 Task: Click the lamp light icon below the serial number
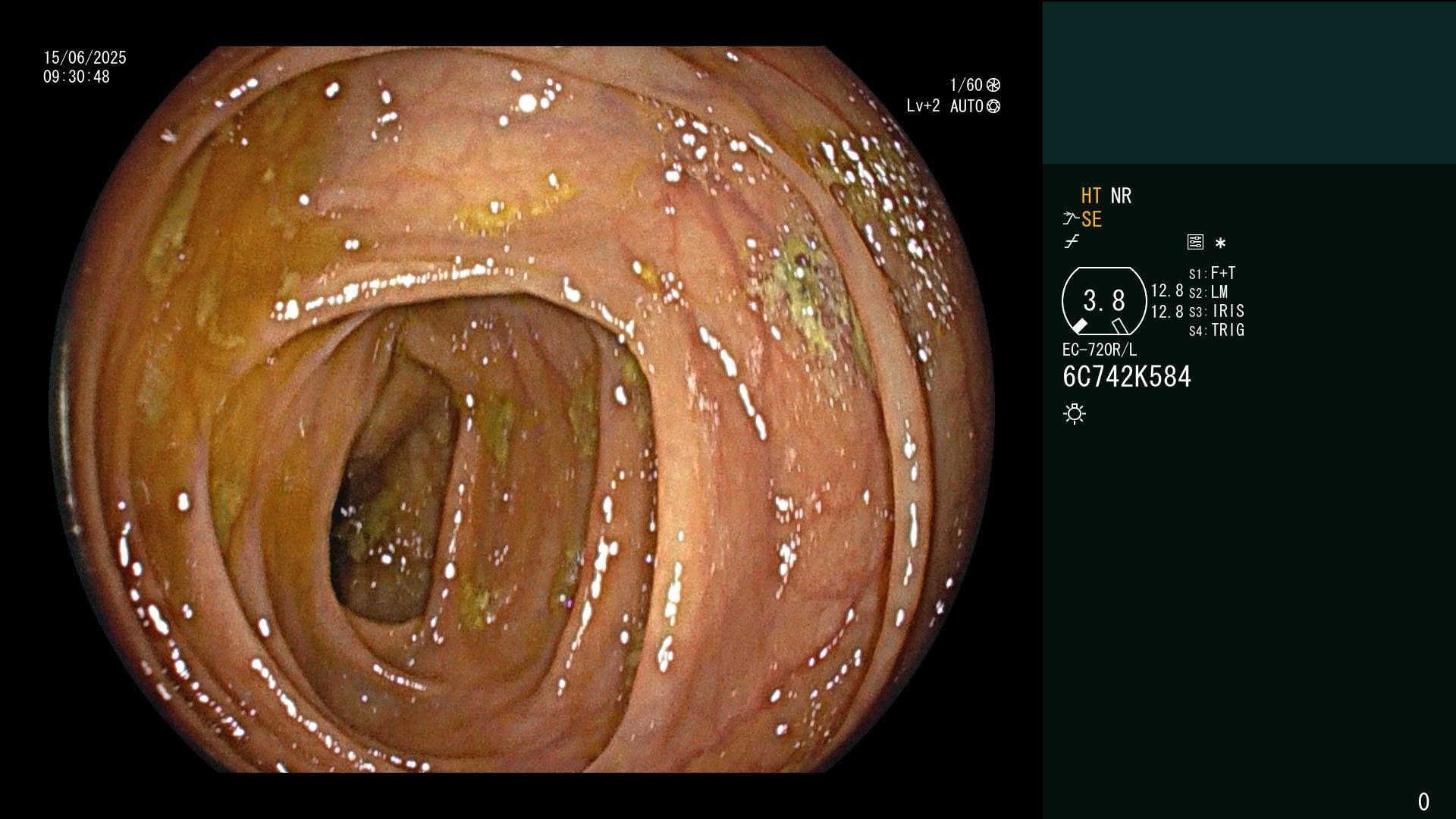click(x=1075, y=414)
